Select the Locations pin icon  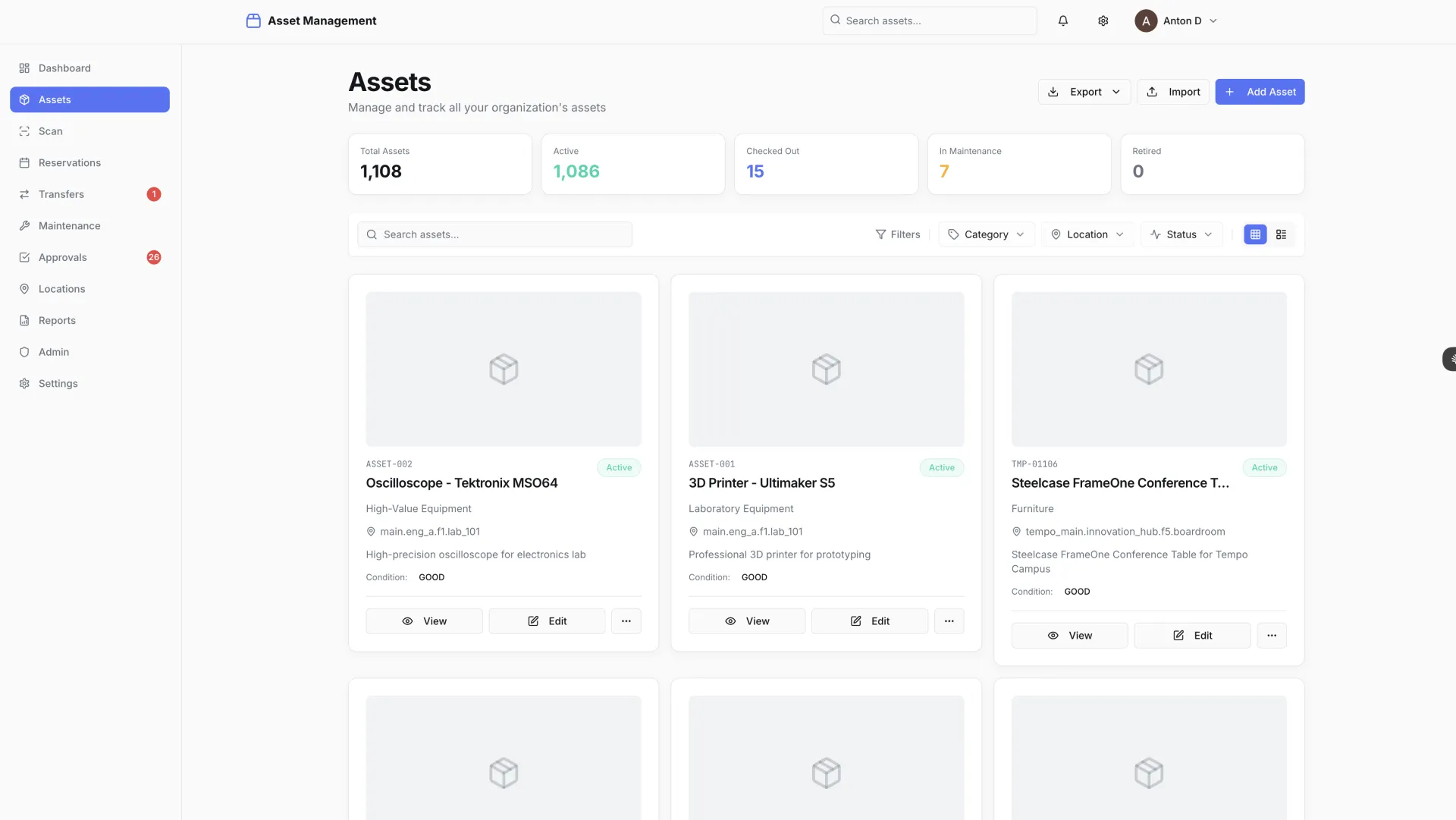click(x=24, y=289)
